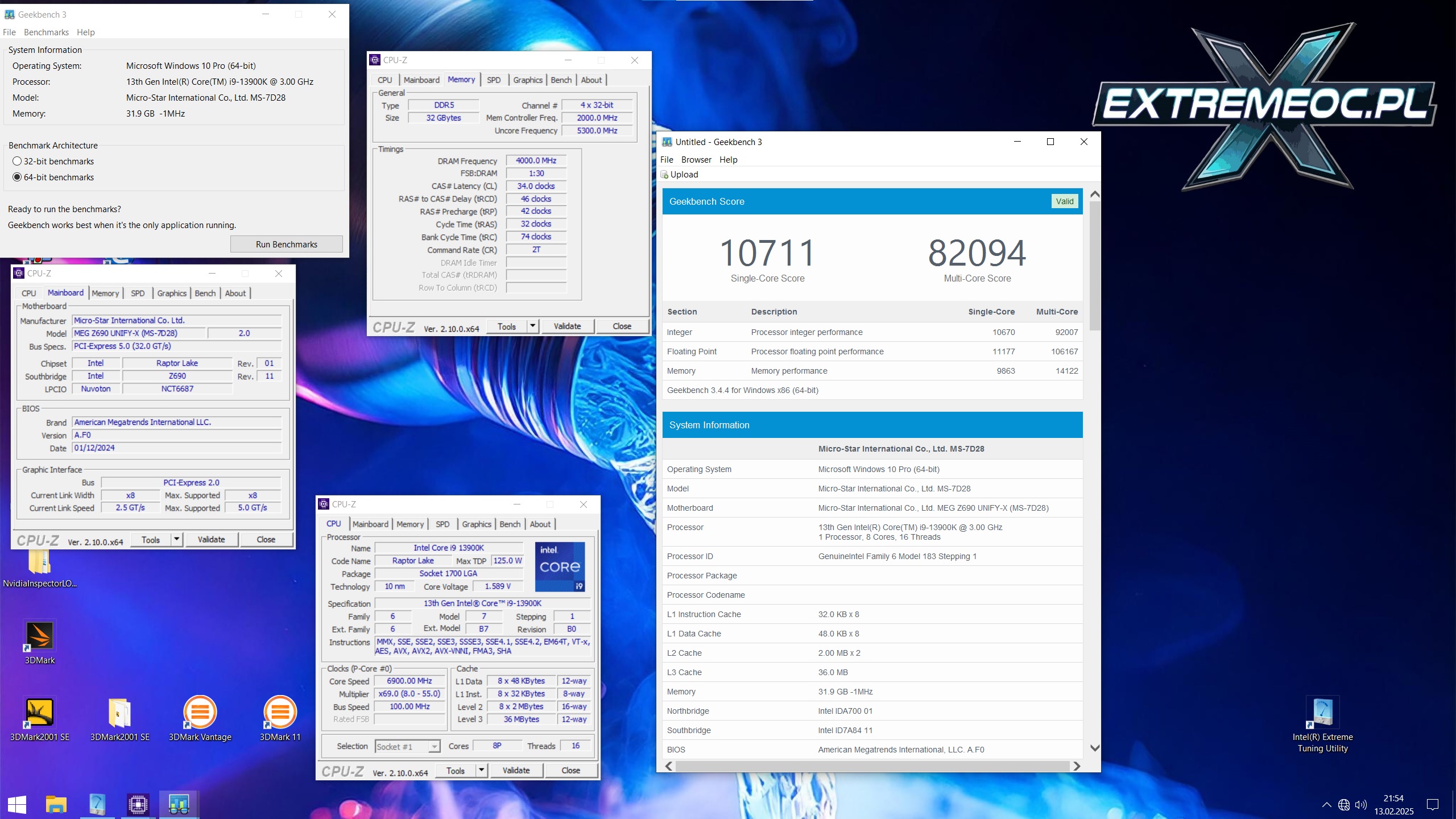
Task: Click Validate in the Memory CPU-Z window
Action: click(567, 326)
